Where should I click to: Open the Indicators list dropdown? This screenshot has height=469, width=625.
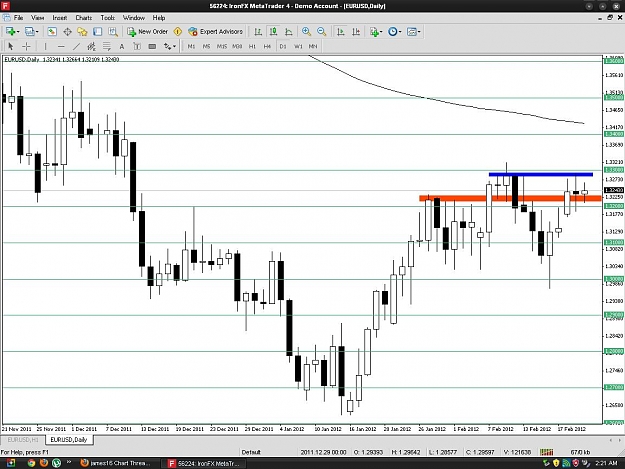click(x=376, y=31)
